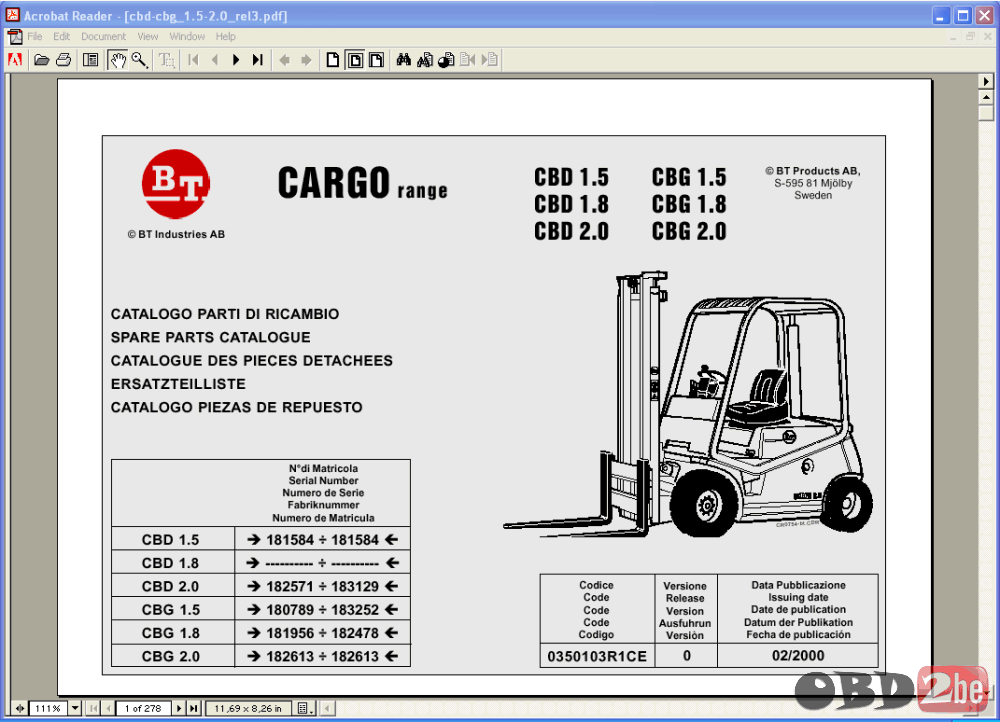Click the Find binoculars icon
Image resolution: width=1000 pixels, height=722 pixels.
point(404,60)
